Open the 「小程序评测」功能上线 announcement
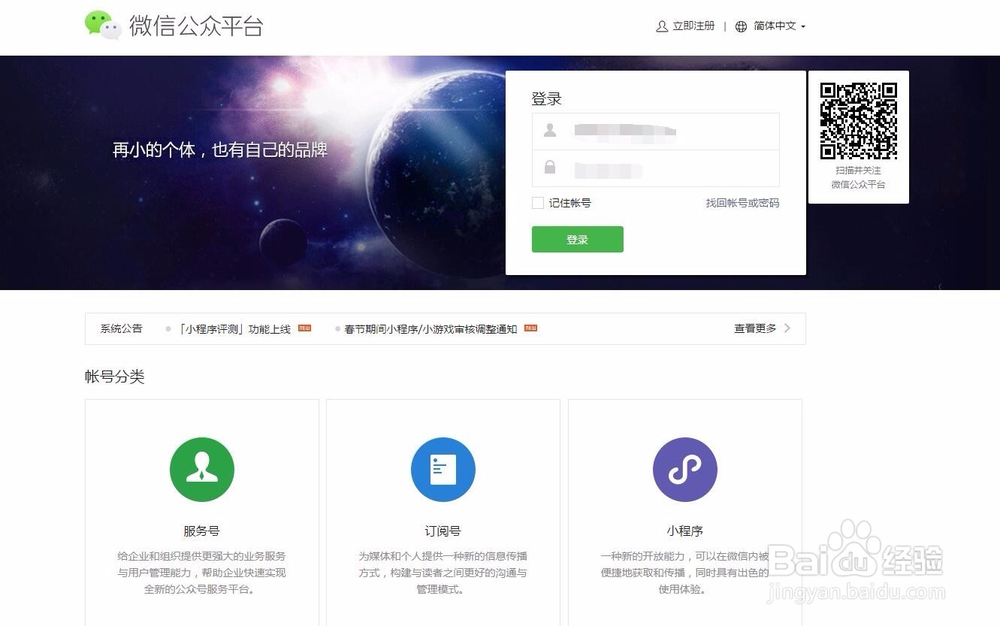 tap(235, 328)
